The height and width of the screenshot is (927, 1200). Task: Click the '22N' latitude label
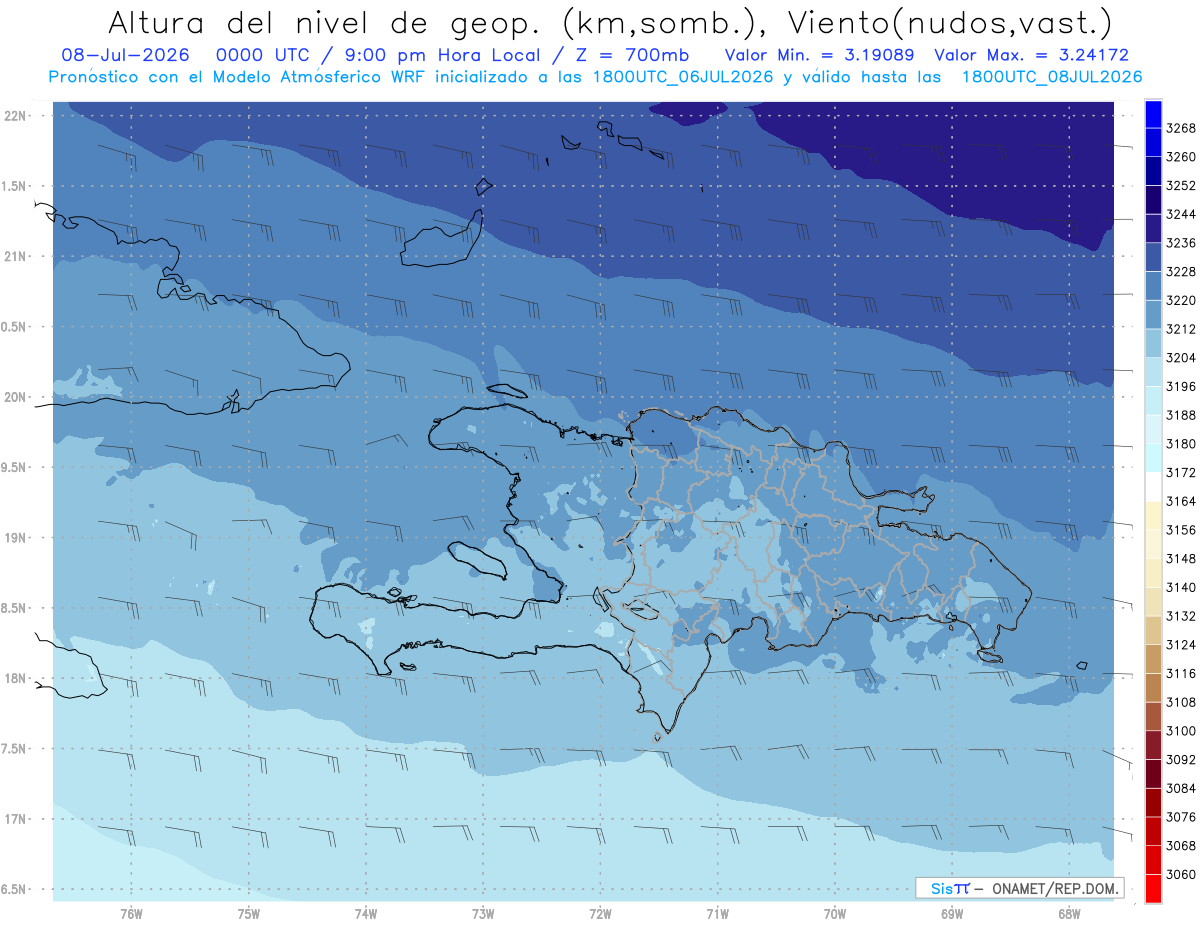(16, 115)
